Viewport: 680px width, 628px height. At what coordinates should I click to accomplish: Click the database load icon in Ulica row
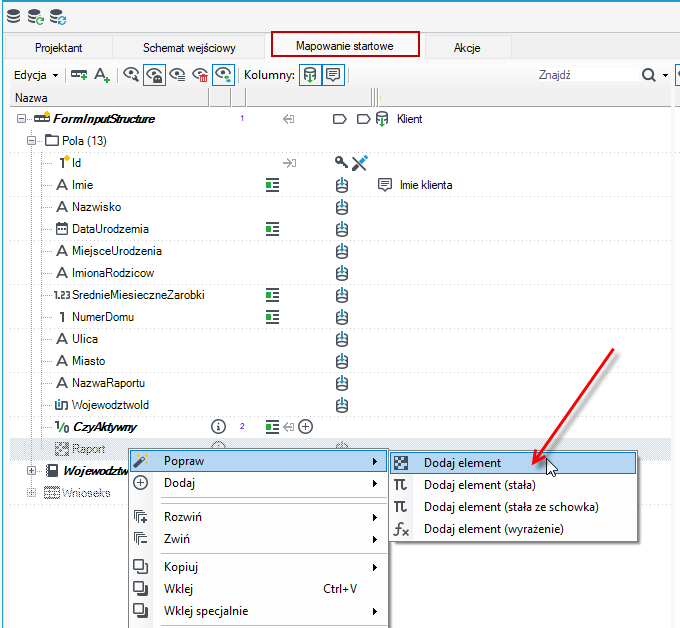[342, 339]
